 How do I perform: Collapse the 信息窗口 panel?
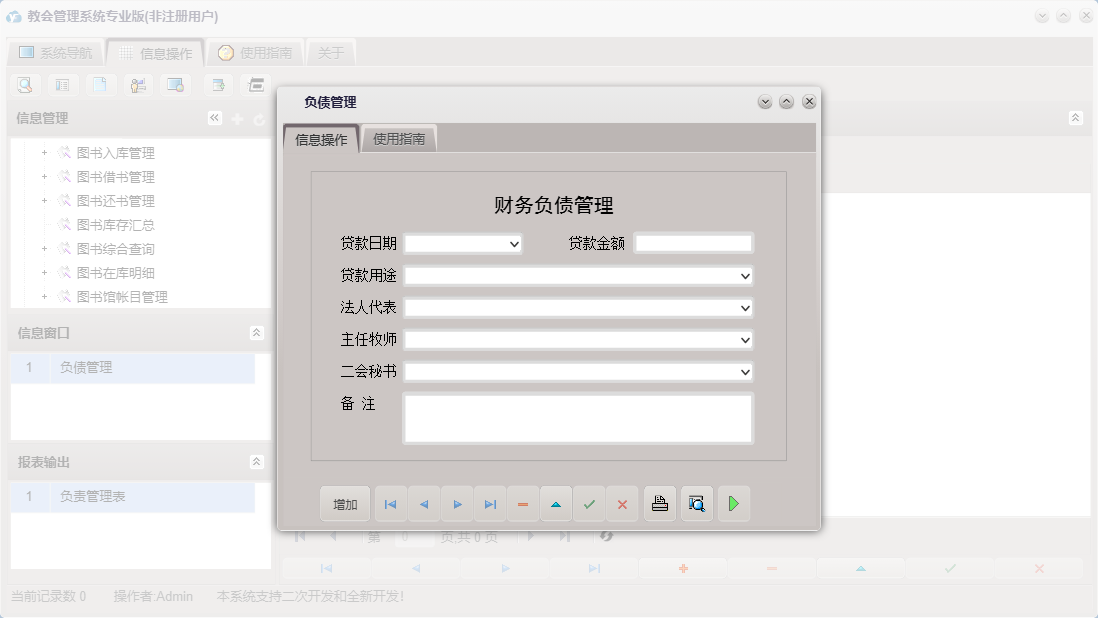[257, 332]
